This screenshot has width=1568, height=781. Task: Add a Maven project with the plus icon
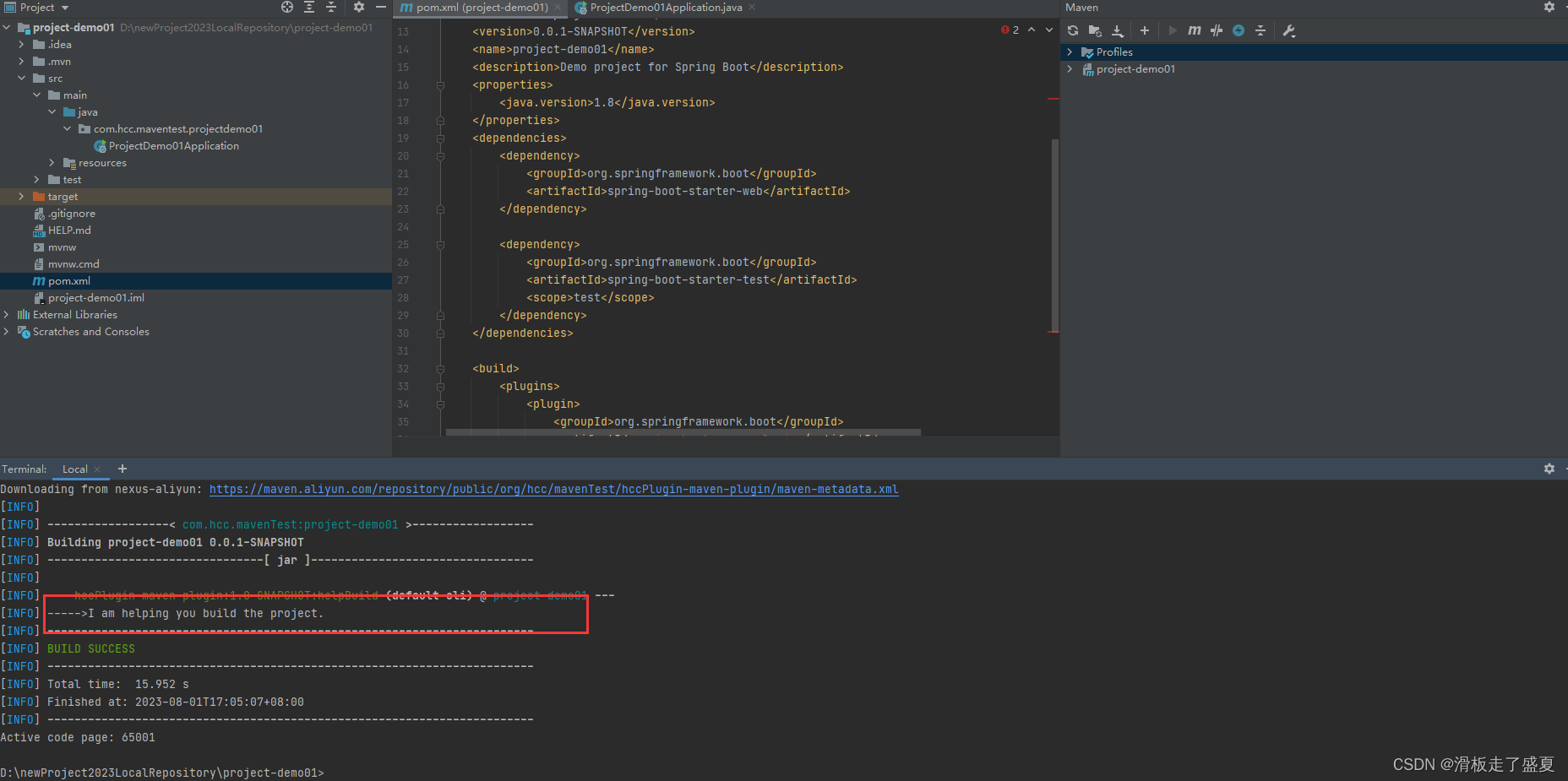1144,30
